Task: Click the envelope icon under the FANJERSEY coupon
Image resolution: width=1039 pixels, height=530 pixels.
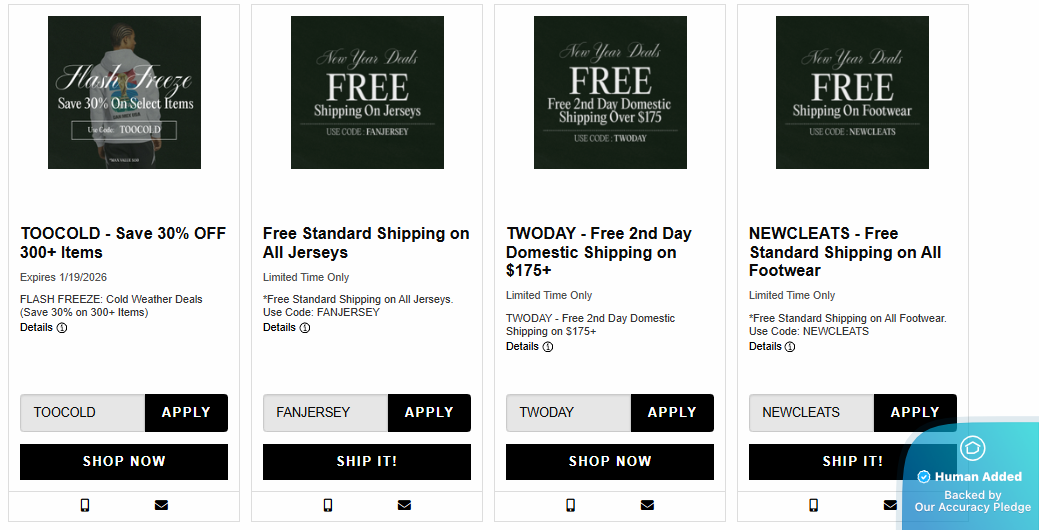Action: pyautogui.click(x=404, y=505)
